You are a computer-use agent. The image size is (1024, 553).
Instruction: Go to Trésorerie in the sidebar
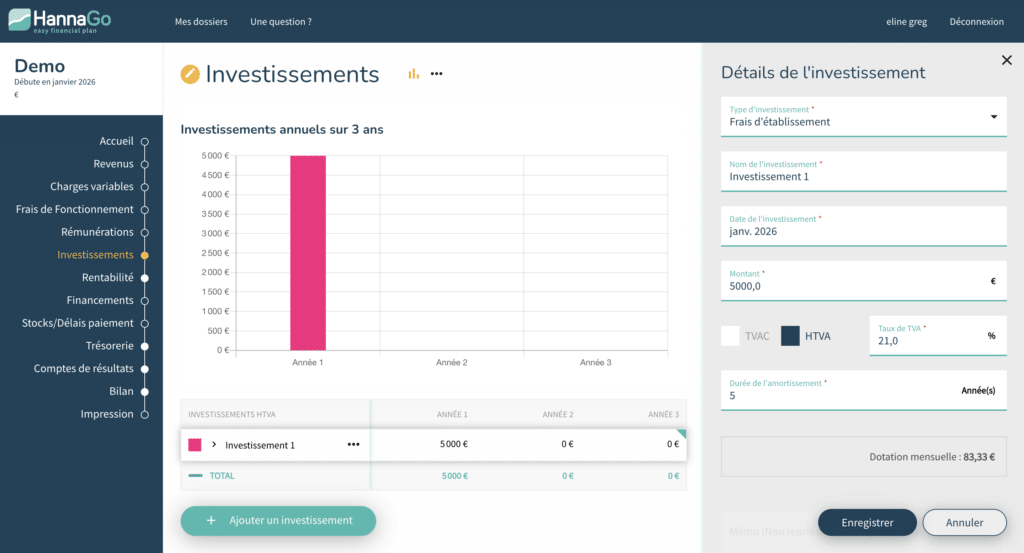[110, 346]
